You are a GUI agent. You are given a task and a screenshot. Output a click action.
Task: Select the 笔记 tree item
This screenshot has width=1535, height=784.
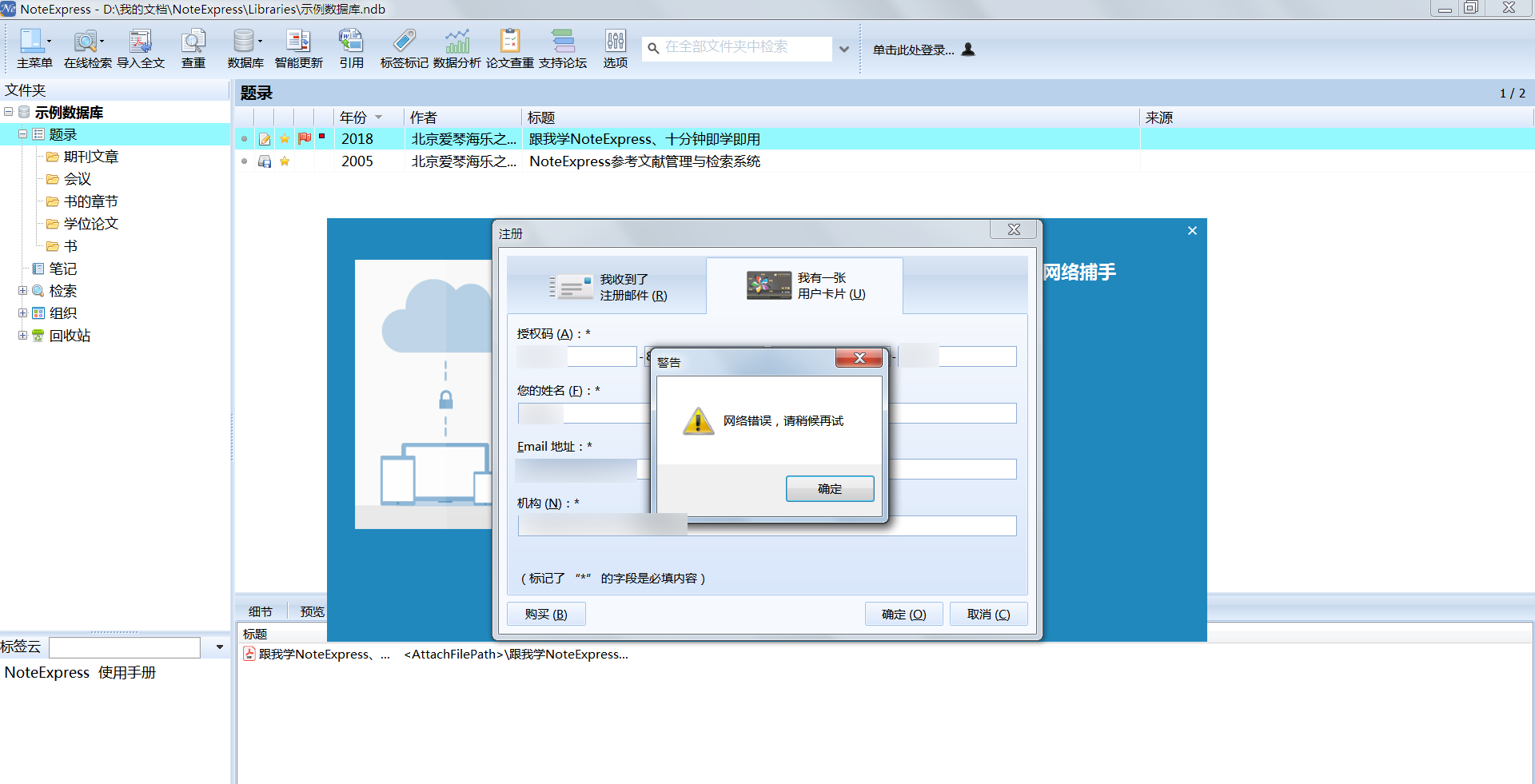click(x=62, y=269)
